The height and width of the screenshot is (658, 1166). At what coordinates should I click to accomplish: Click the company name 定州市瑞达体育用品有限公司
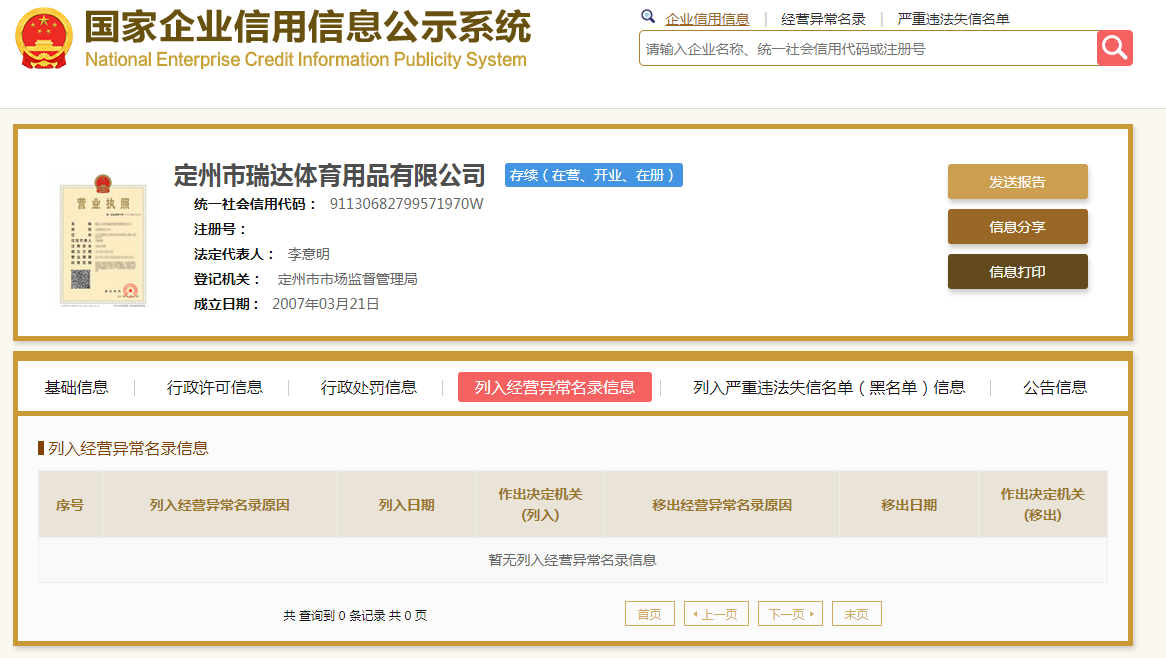tap(329, 175)
